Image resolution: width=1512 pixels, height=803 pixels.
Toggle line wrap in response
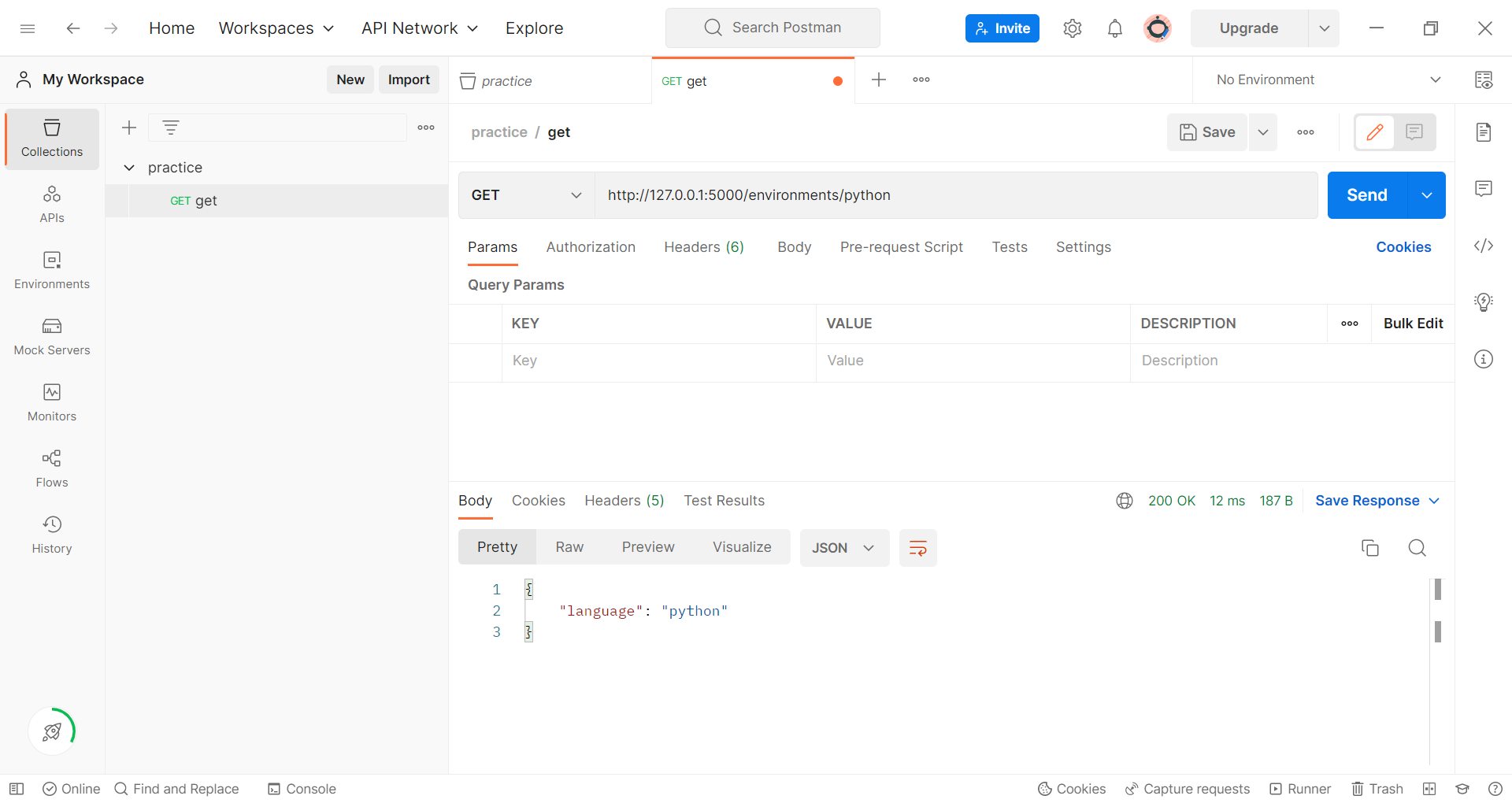pos(918,548)
